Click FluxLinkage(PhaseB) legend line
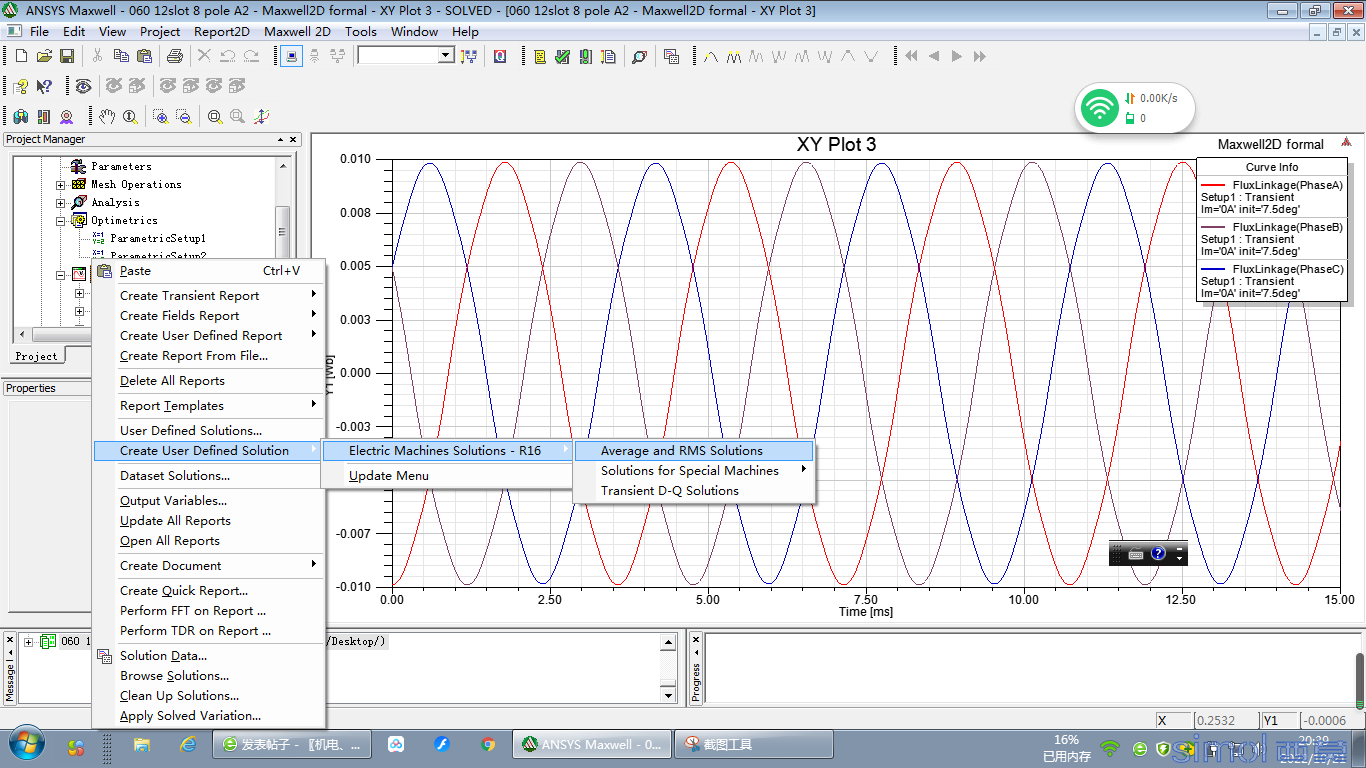Image resolution: width=1366 pixels, height=768 pixels. (1212, 227)
